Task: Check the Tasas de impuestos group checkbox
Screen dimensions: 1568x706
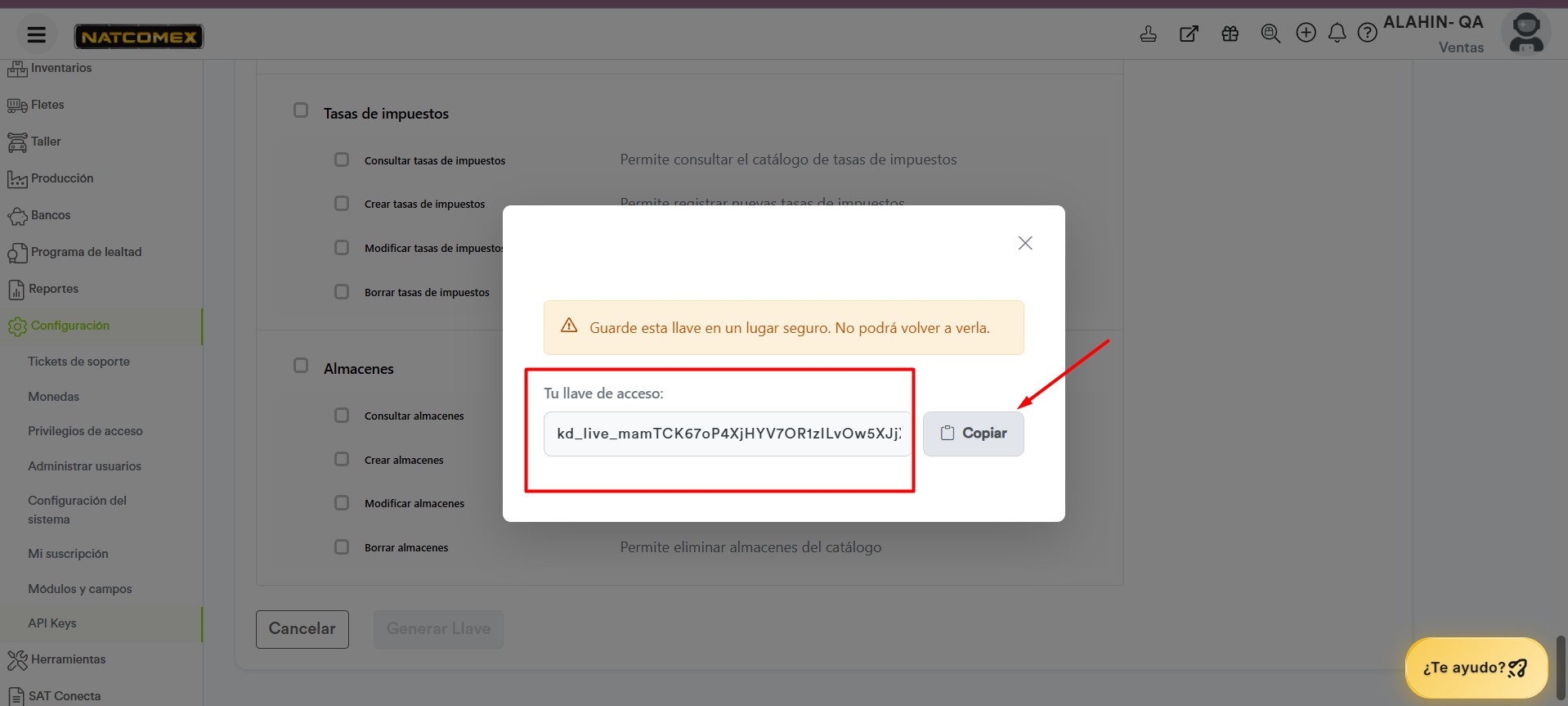Action: pos(301,110)
